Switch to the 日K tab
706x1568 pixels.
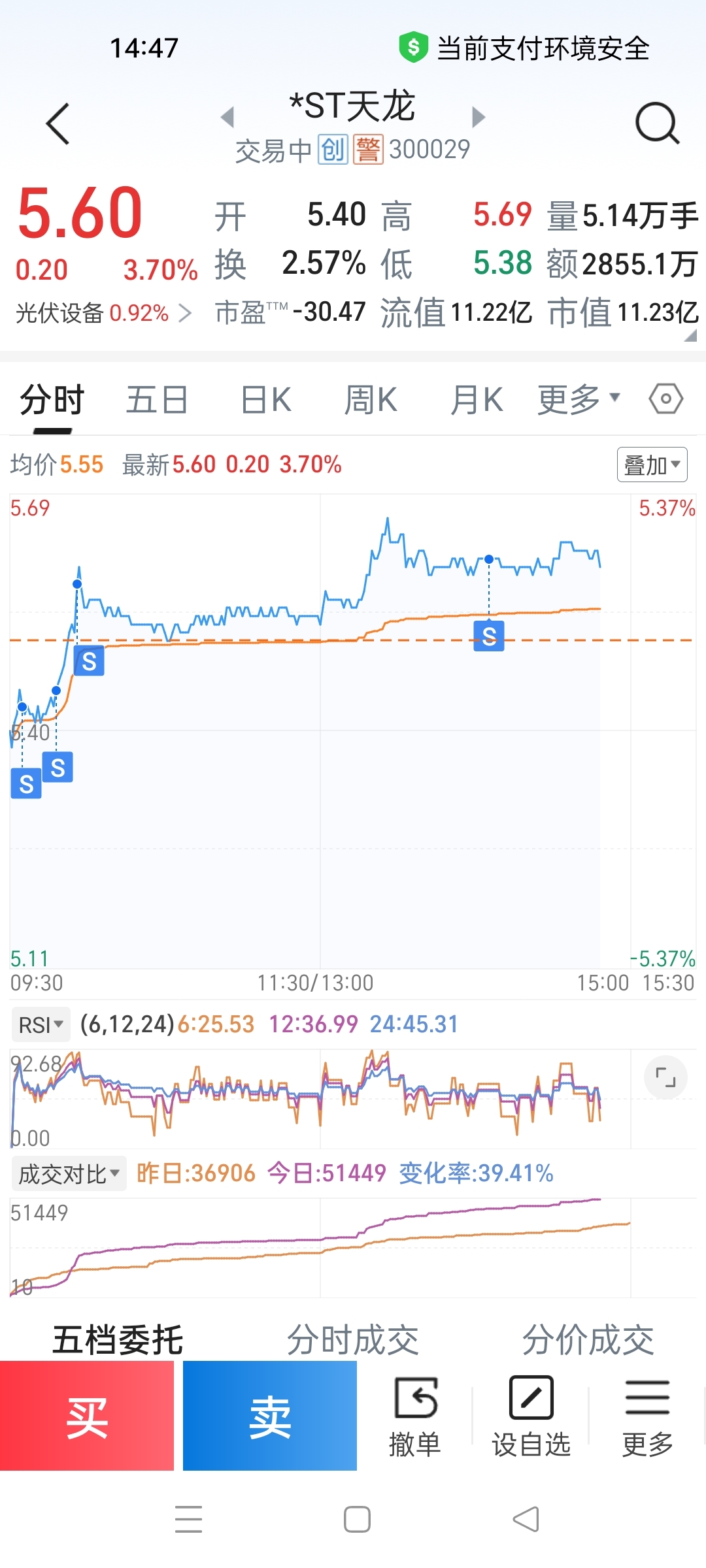[265, 400]
